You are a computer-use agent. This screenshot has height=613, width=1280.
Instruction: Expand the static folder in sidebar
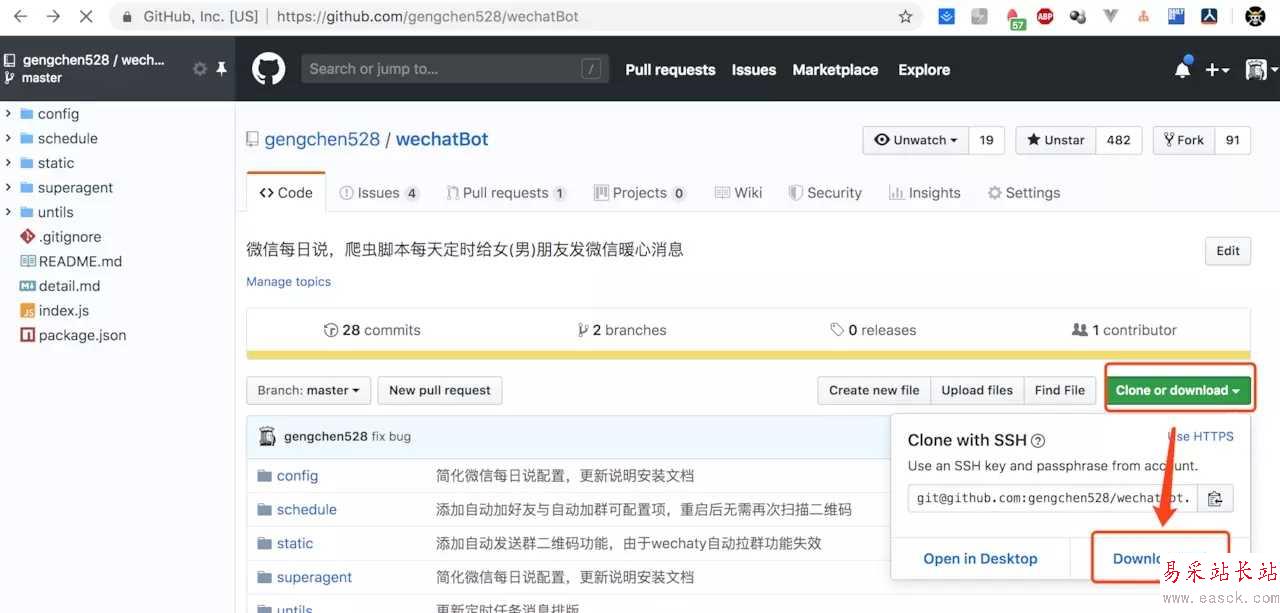pyautogui.click(x=8, y=163)
